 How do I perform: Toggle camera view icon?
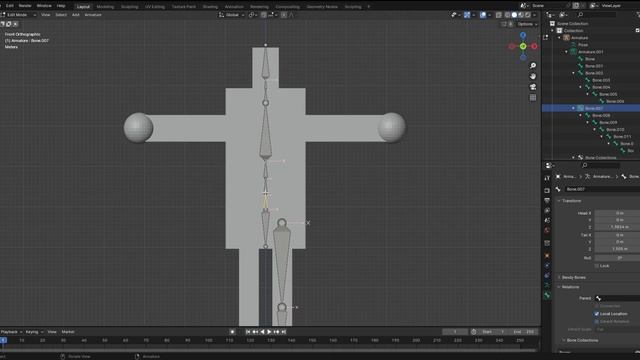(x=533, y=87)
